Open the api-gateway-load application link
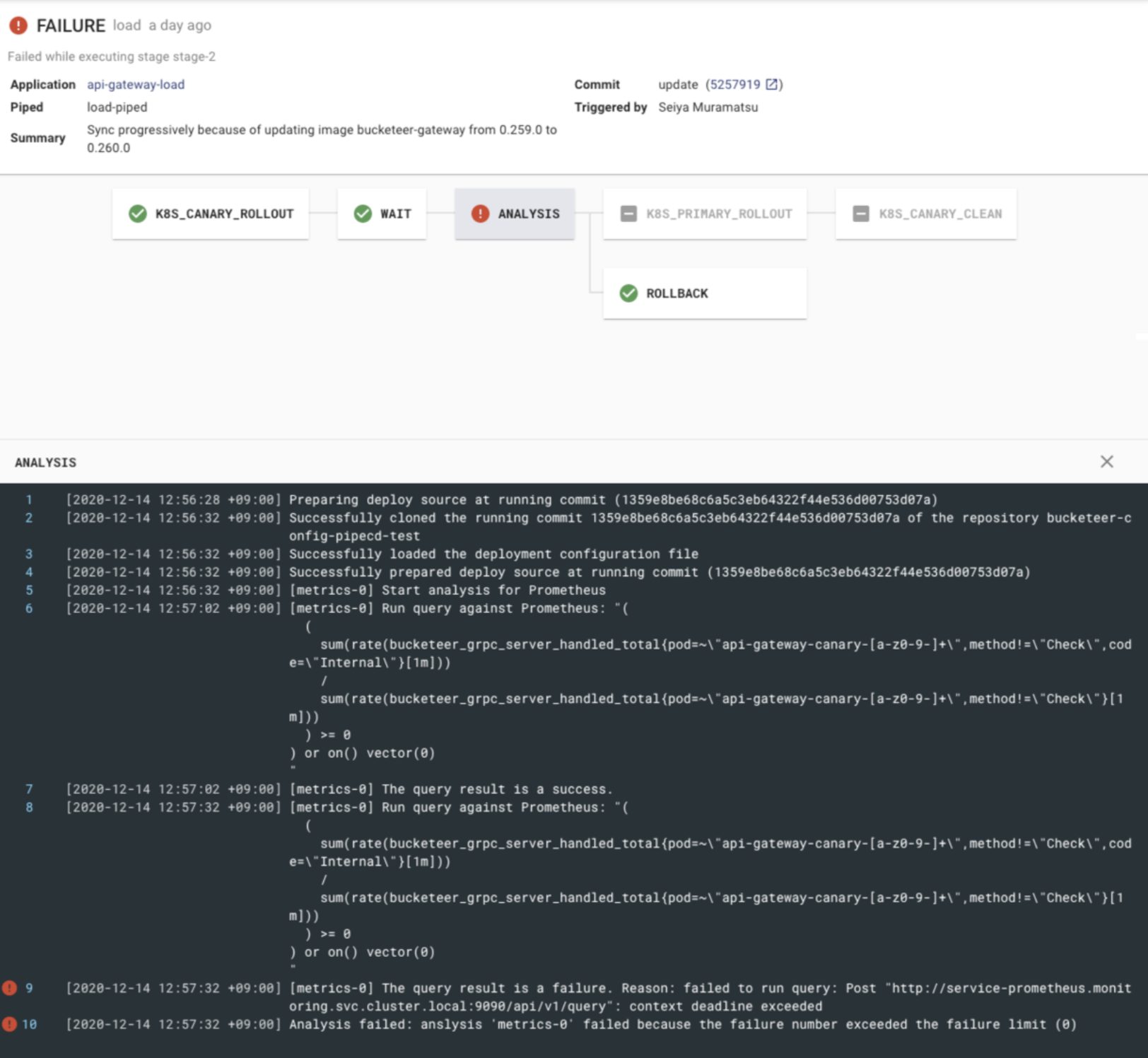 [134, 84]
